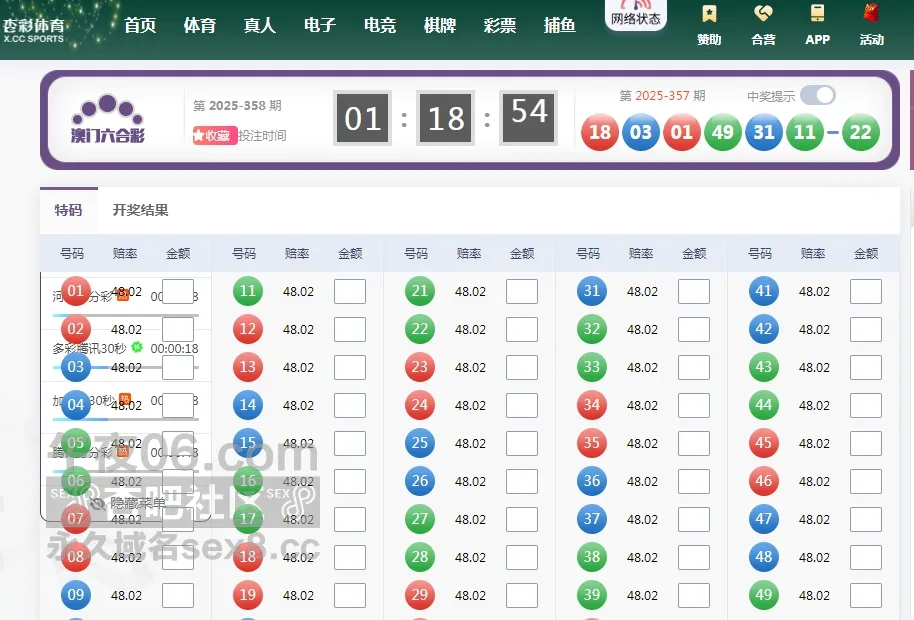
Task: Select number ball 09
Action: [76, 594]
